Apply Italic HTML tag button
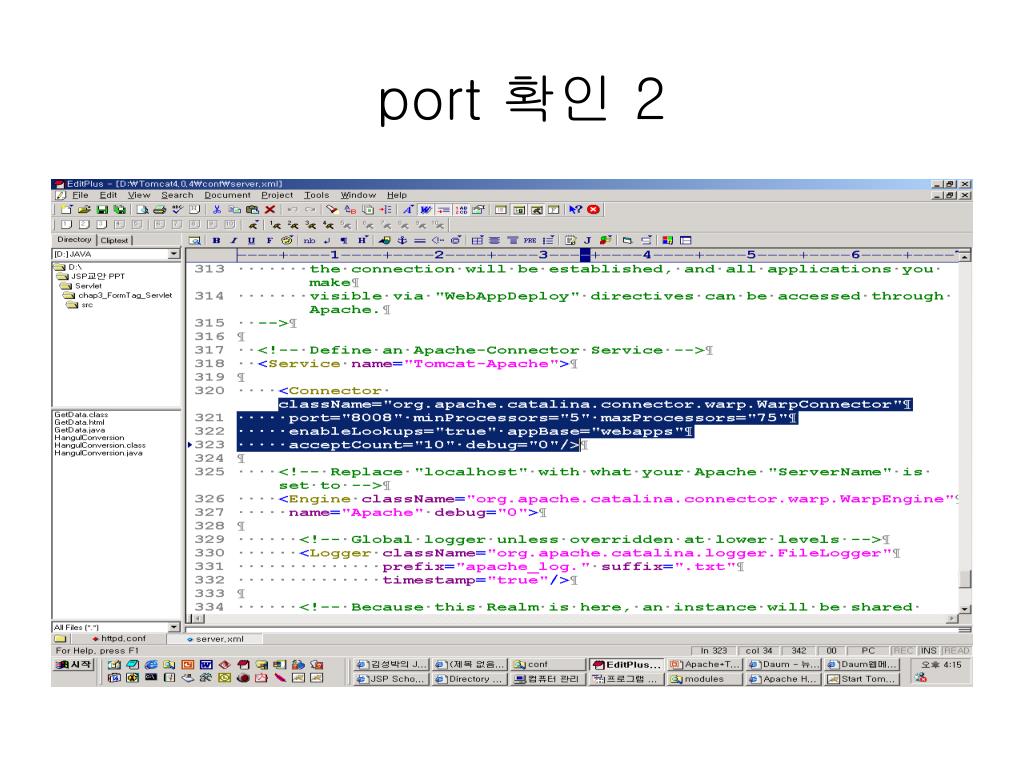The image size is (1024, 768). tap(234, 240)
